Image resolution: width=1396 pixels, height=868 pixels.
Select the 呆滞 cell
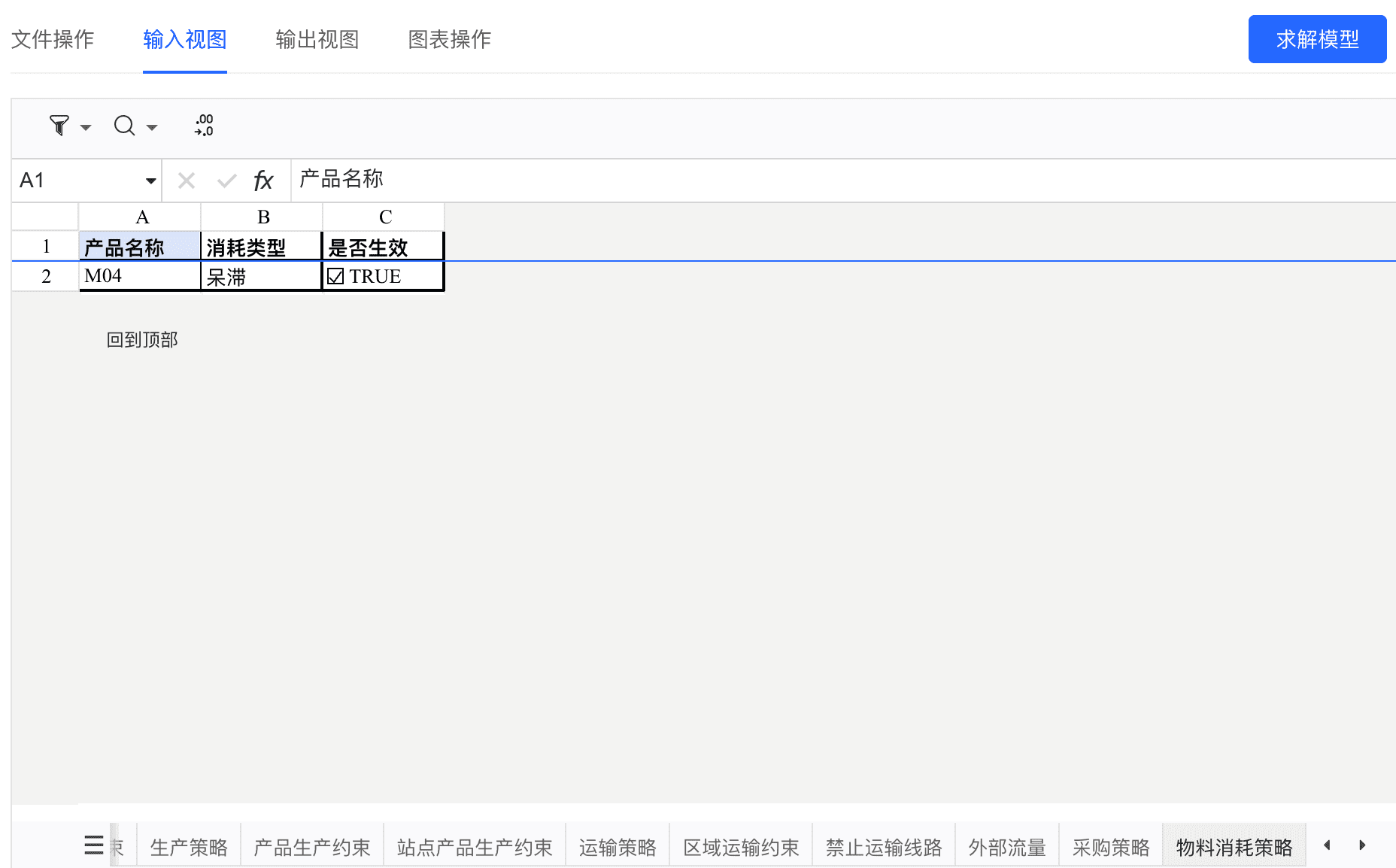pyautogui.click(x=262, y=276)
